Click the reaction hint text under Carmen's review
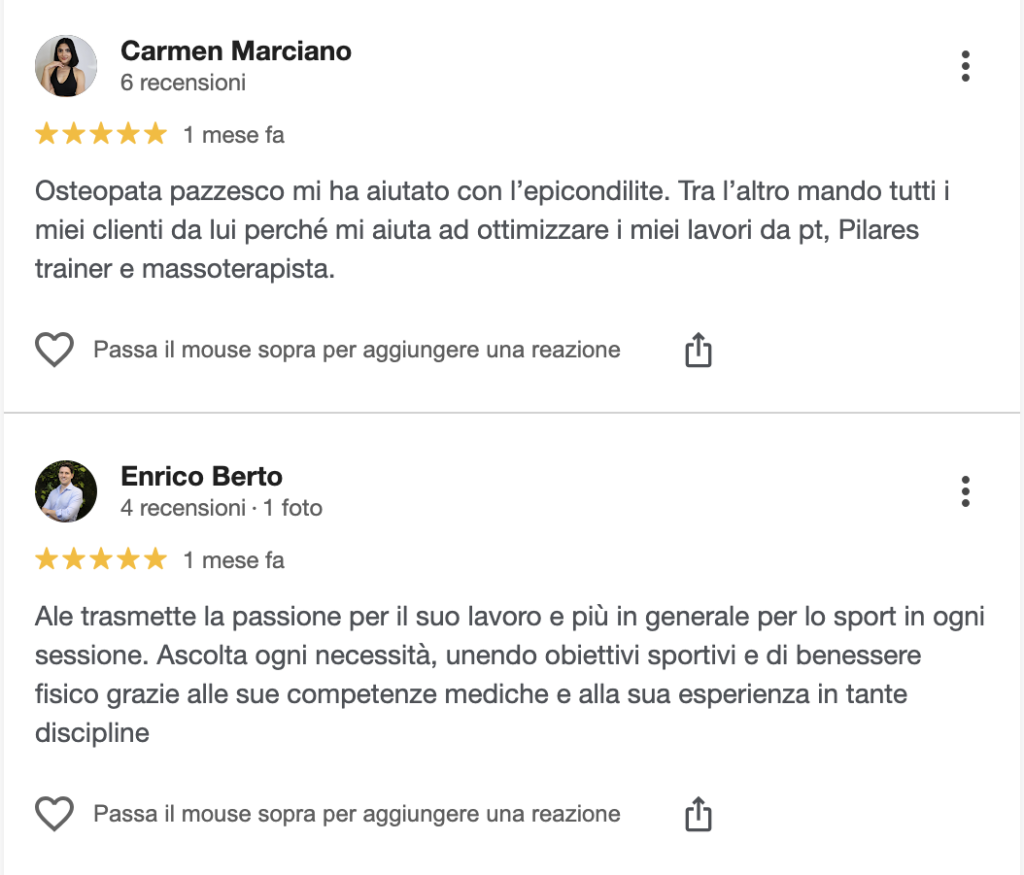The height and width of the screenshot is (875, 1024). click(x=357, y=350)
